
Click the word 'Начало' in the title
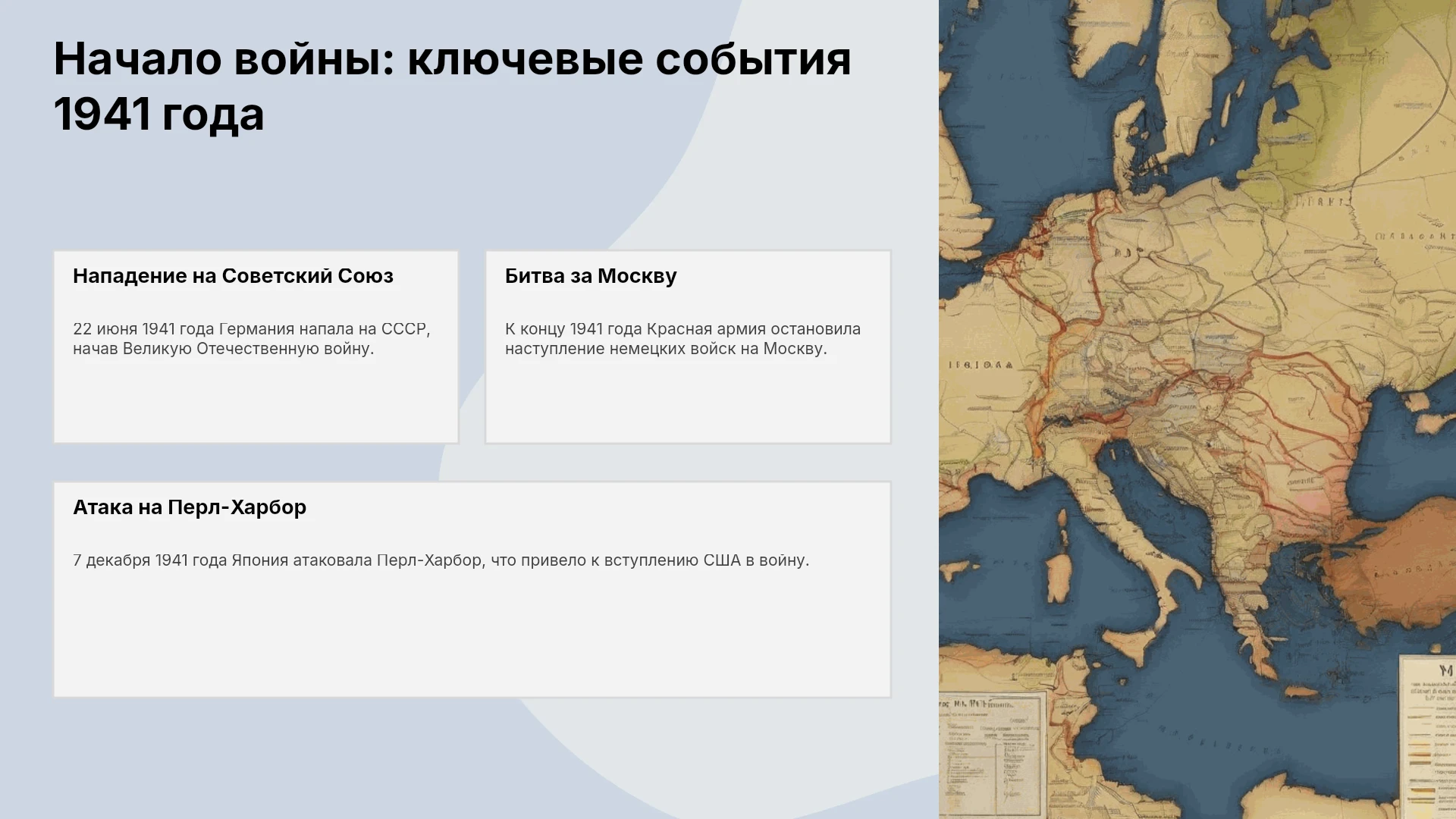point(138,59)
